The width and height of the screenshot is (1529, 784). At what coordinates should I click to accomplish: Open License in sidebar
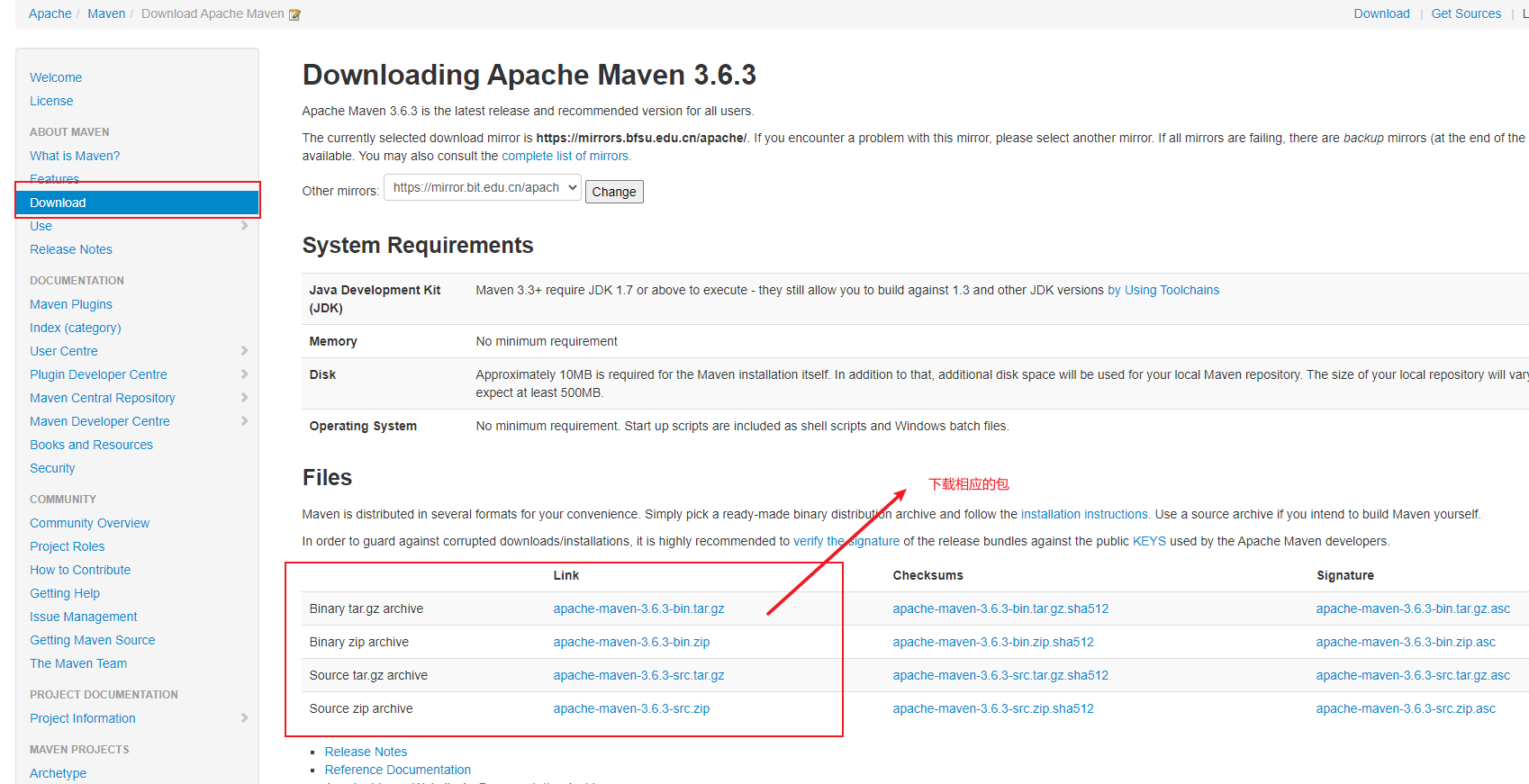click(x=51, y=101)
